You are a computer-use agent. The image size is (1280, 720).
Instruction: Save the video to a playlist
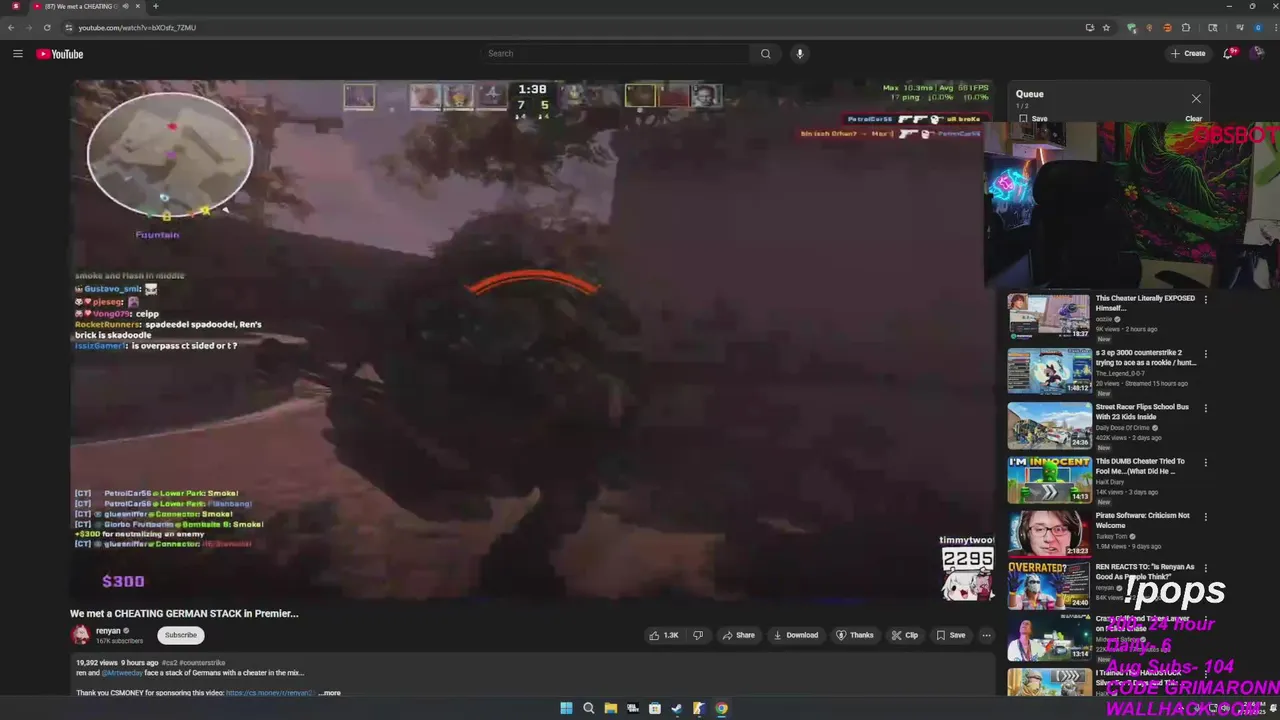[951, 635]
